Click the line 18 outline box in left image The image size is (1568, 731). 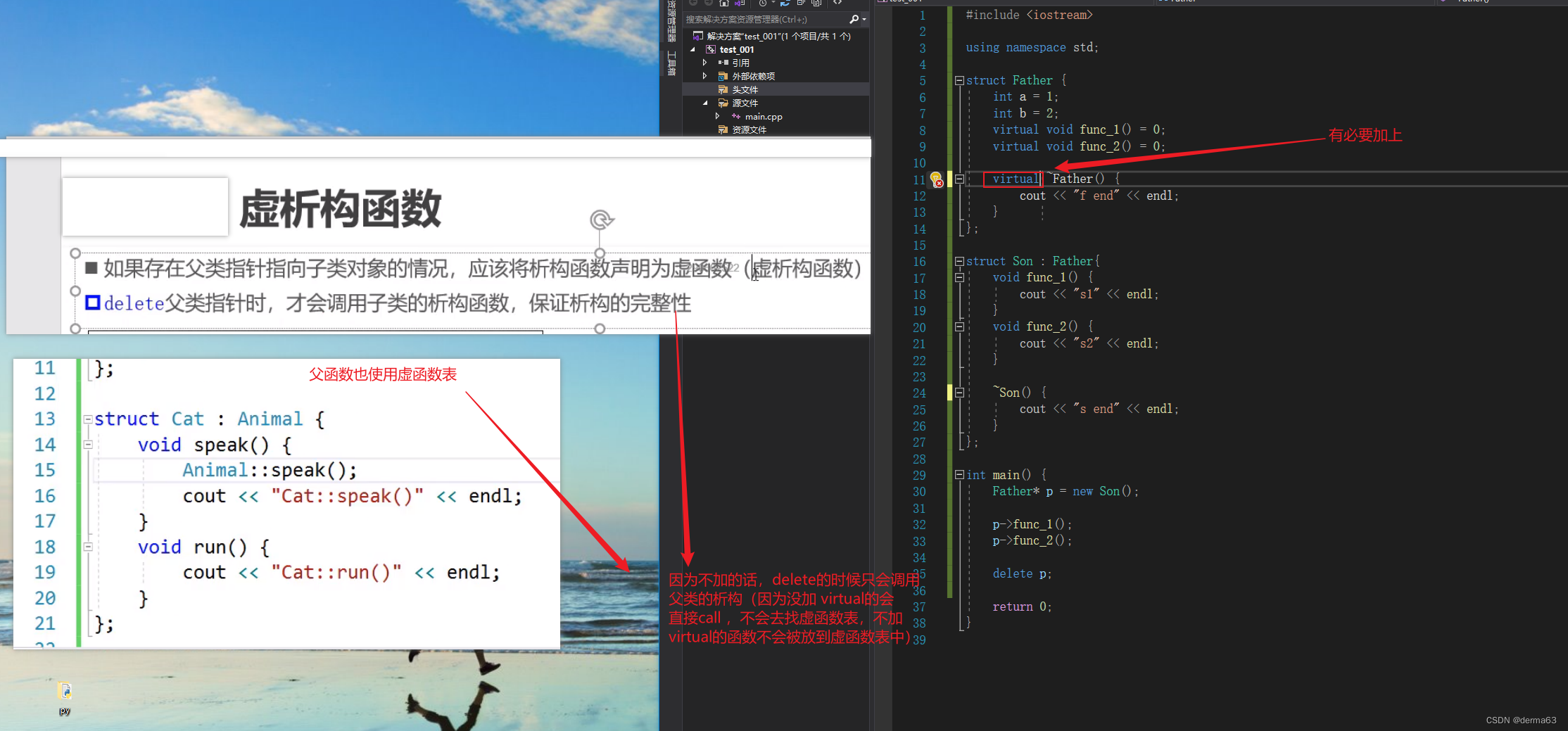(x=88, y=547)
